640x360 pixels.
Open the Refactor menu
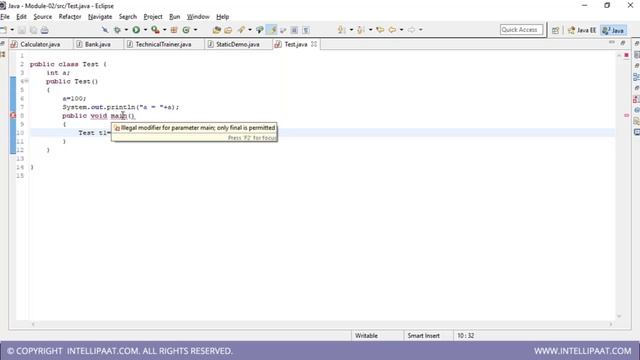point(70,17)
